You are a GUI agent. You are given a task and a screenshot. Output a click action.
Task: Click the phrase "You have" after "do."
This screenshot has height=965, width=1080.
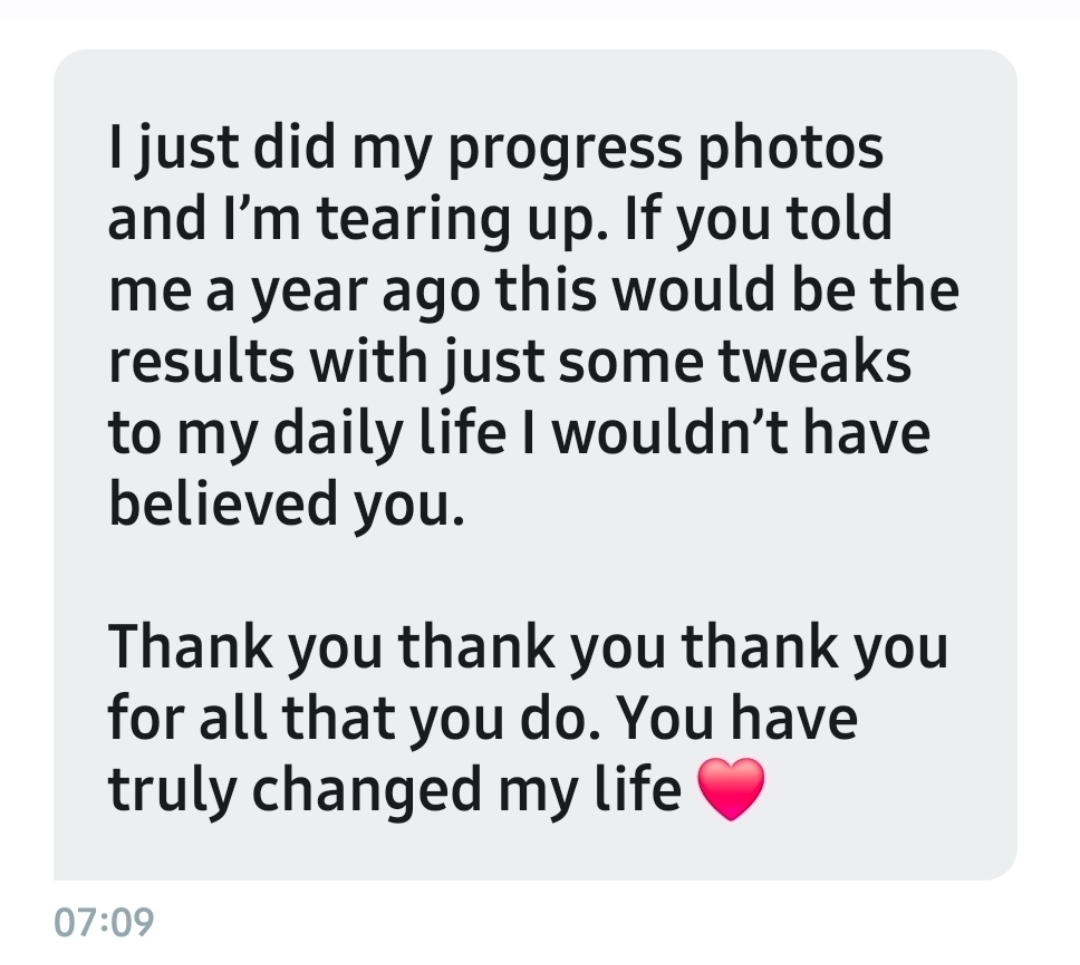tap(736, 718)
